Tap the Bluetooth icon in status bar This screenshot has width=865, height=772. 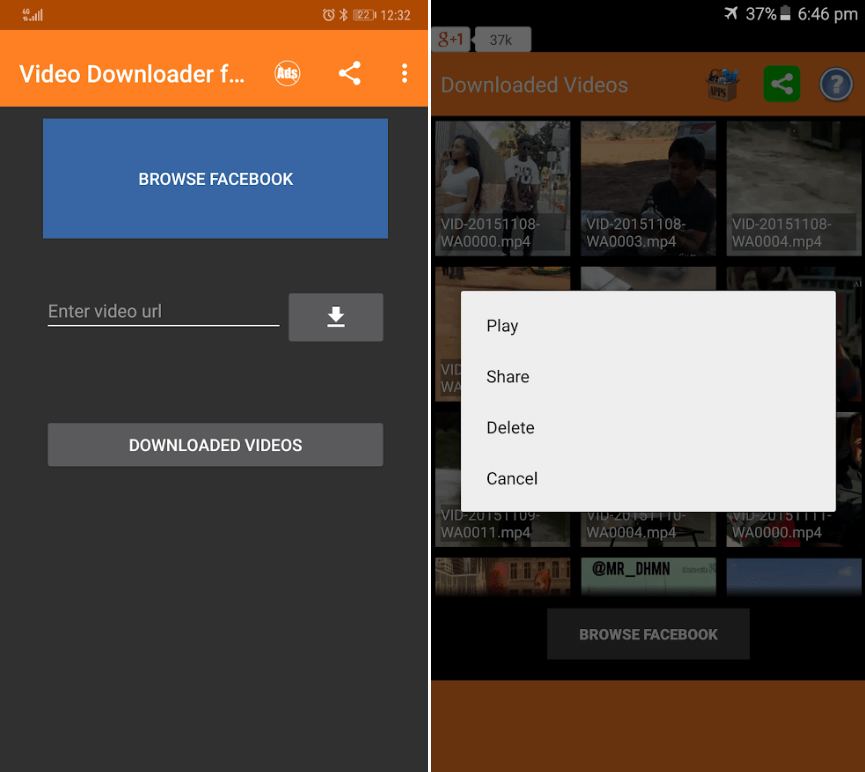click(x=343, y=15)
